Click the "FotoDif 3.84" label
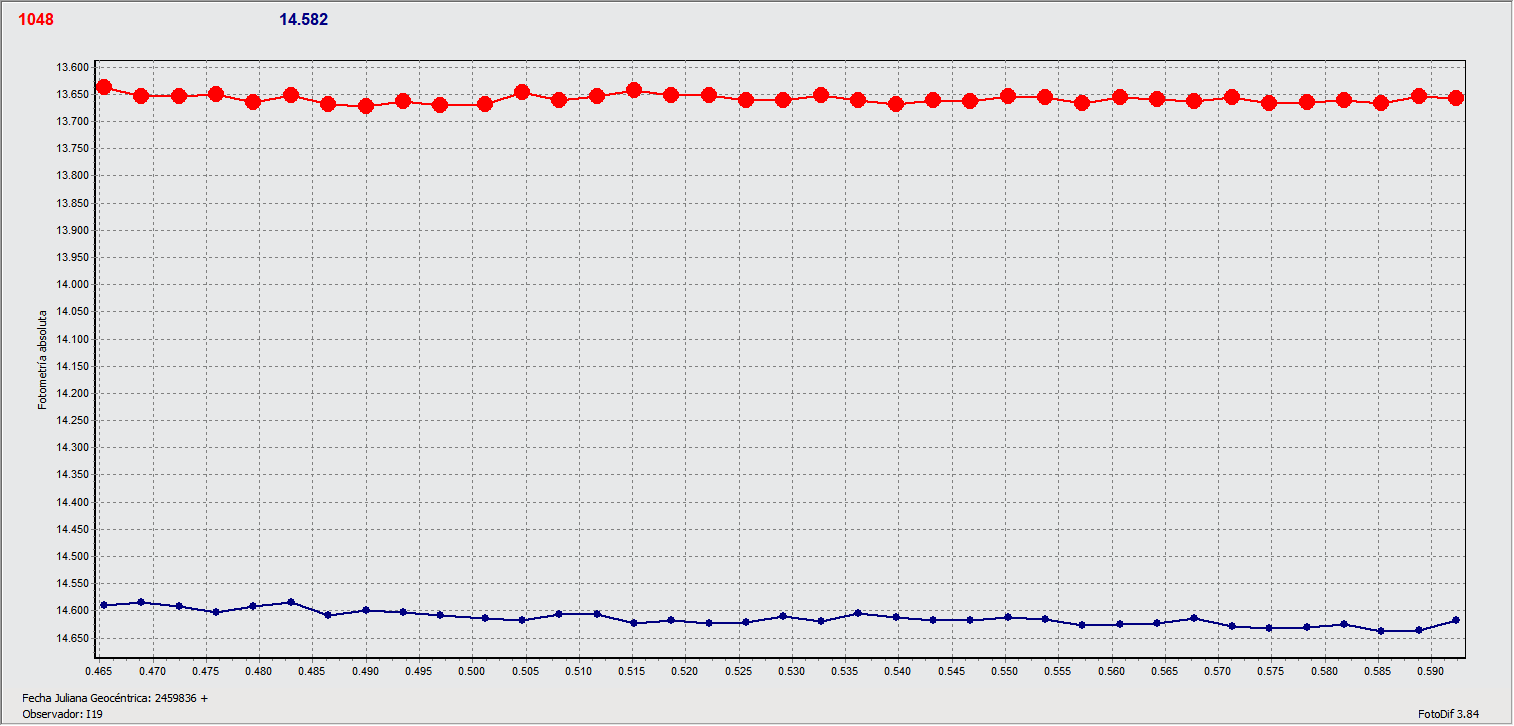Viewport: 1514px width, 726px height. tap(1448, 714)
